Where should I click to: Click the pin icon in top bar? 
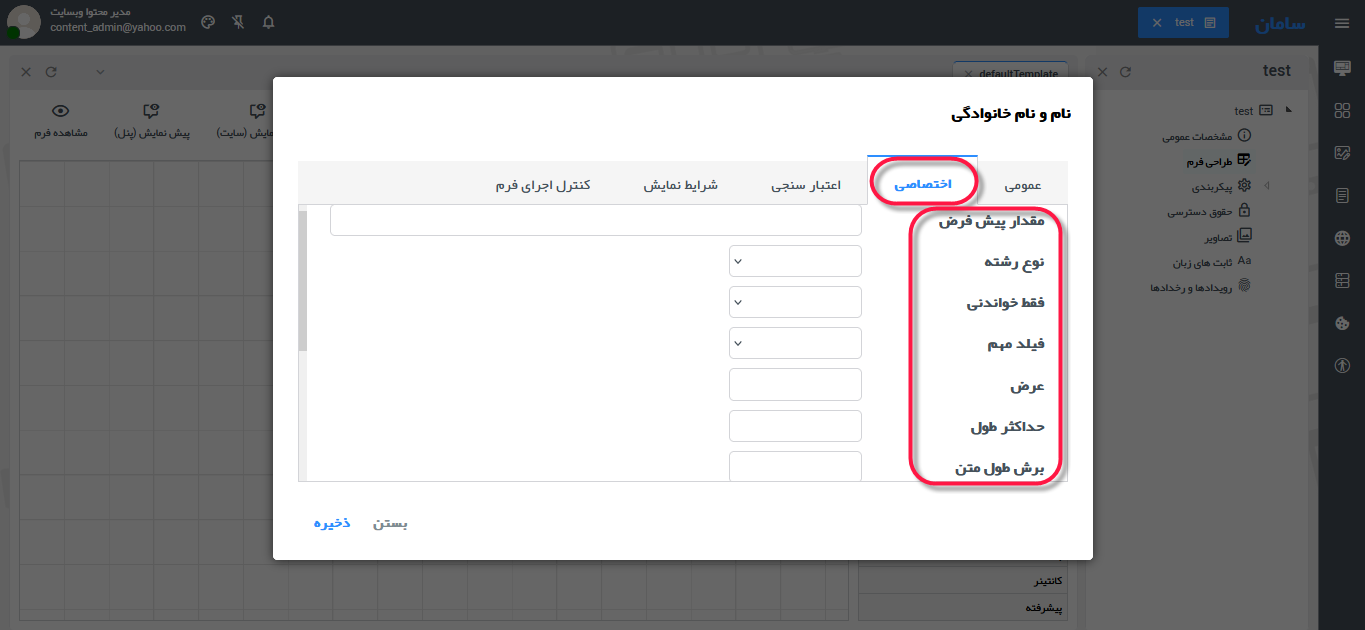pyautogui.click(x=238, y=22)
